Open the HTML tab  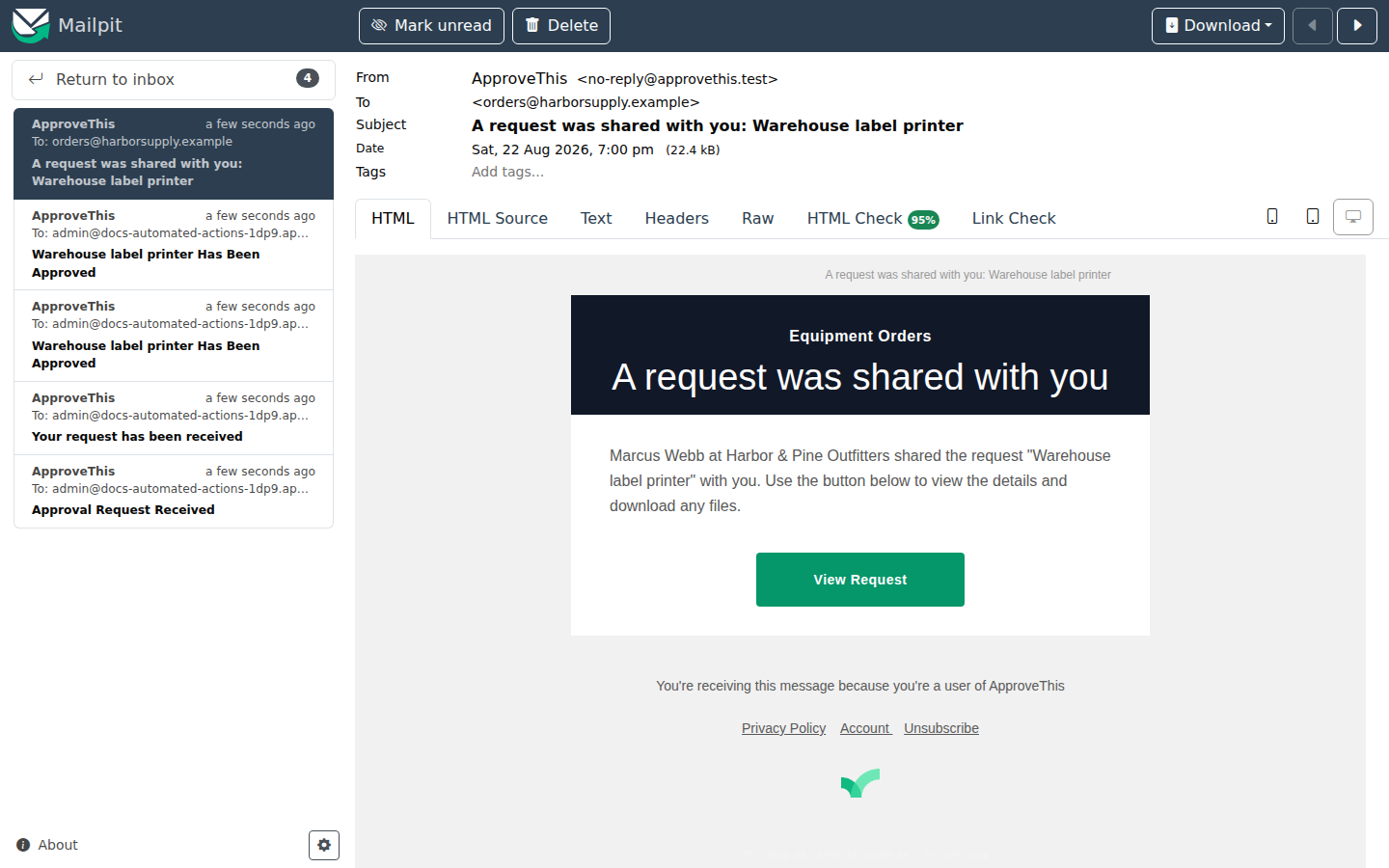pyautogui.click(x=393, y=219)
